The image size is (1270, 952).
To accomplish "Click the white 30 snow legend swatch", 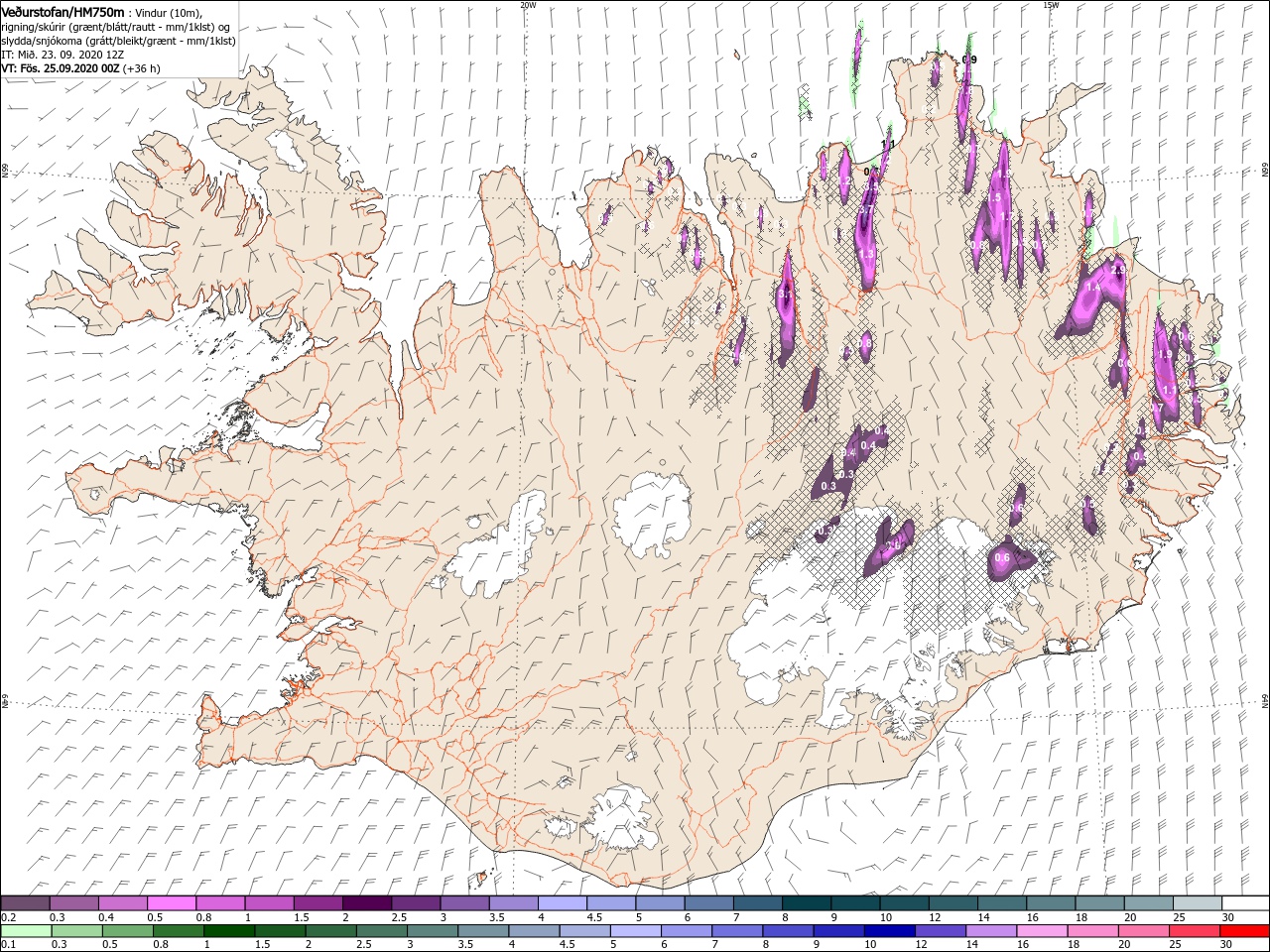I will pos(1245,903).
